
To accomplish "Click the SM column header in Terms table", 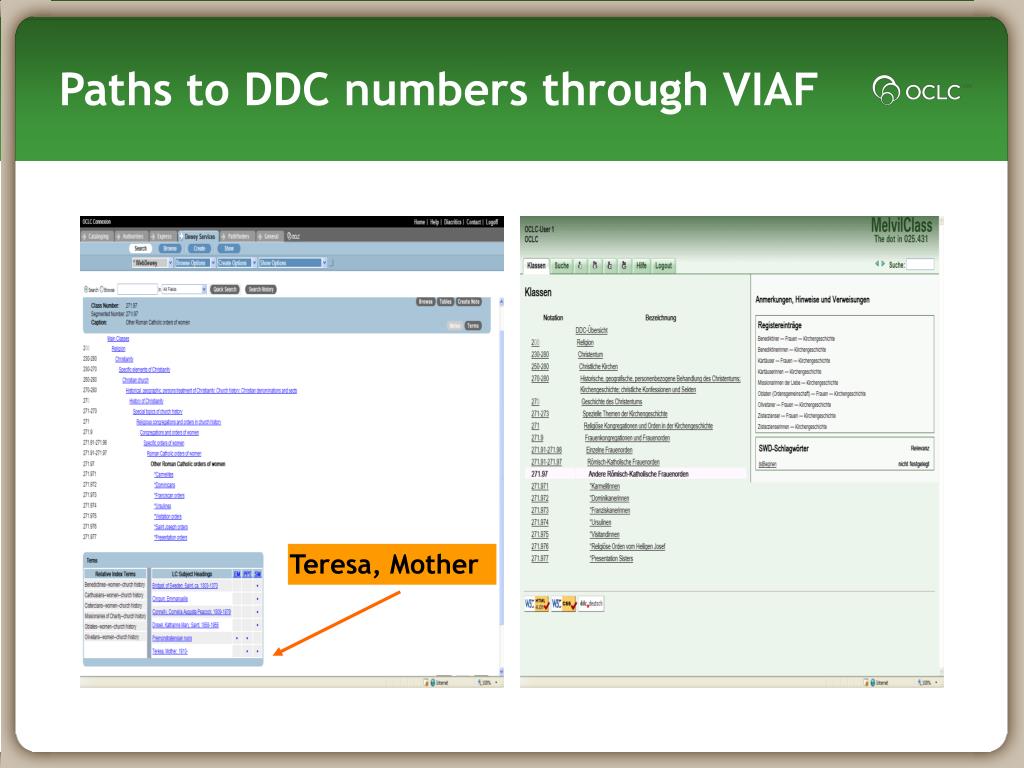I will tap(257, 574).
